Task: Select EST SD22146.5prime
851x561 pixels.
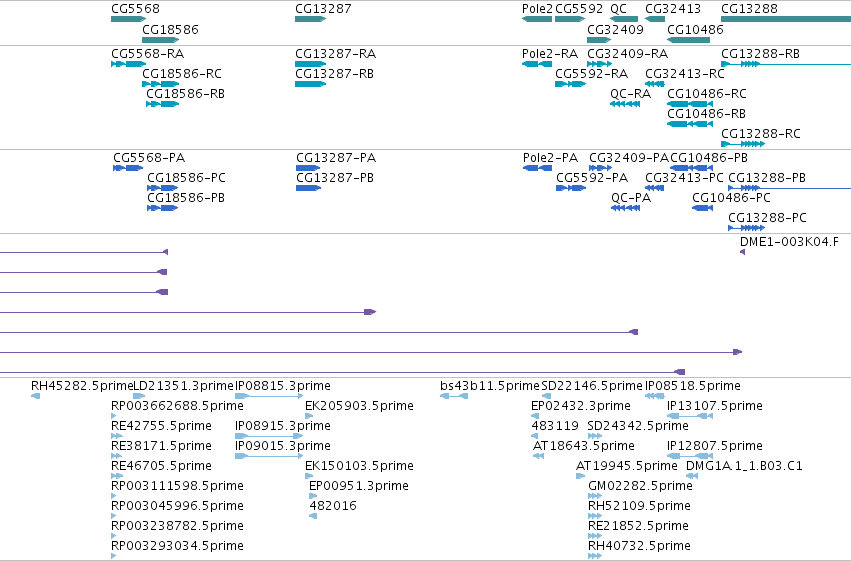Action: [x=547, y=396]
